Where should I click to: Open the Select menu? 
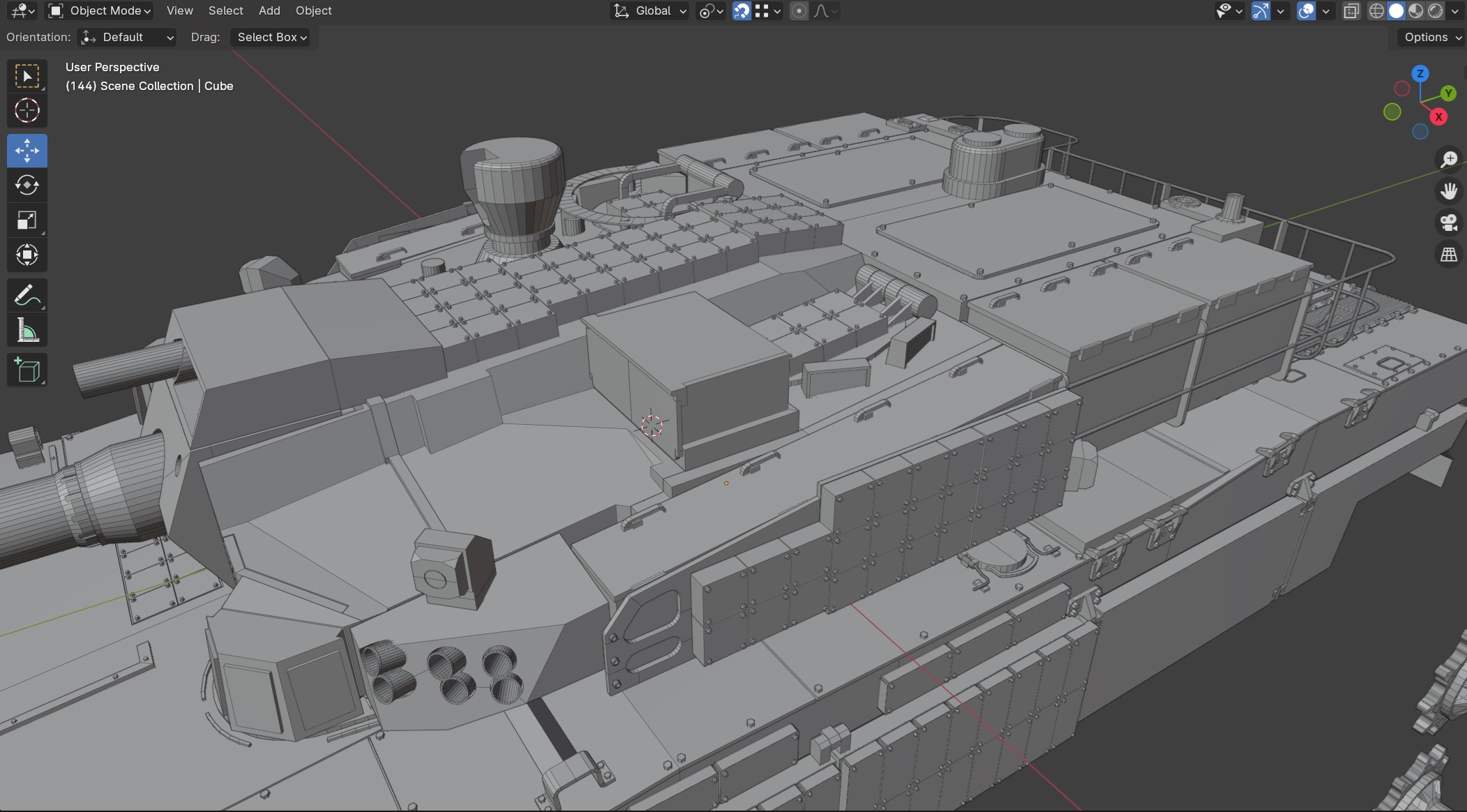(225, 10)
